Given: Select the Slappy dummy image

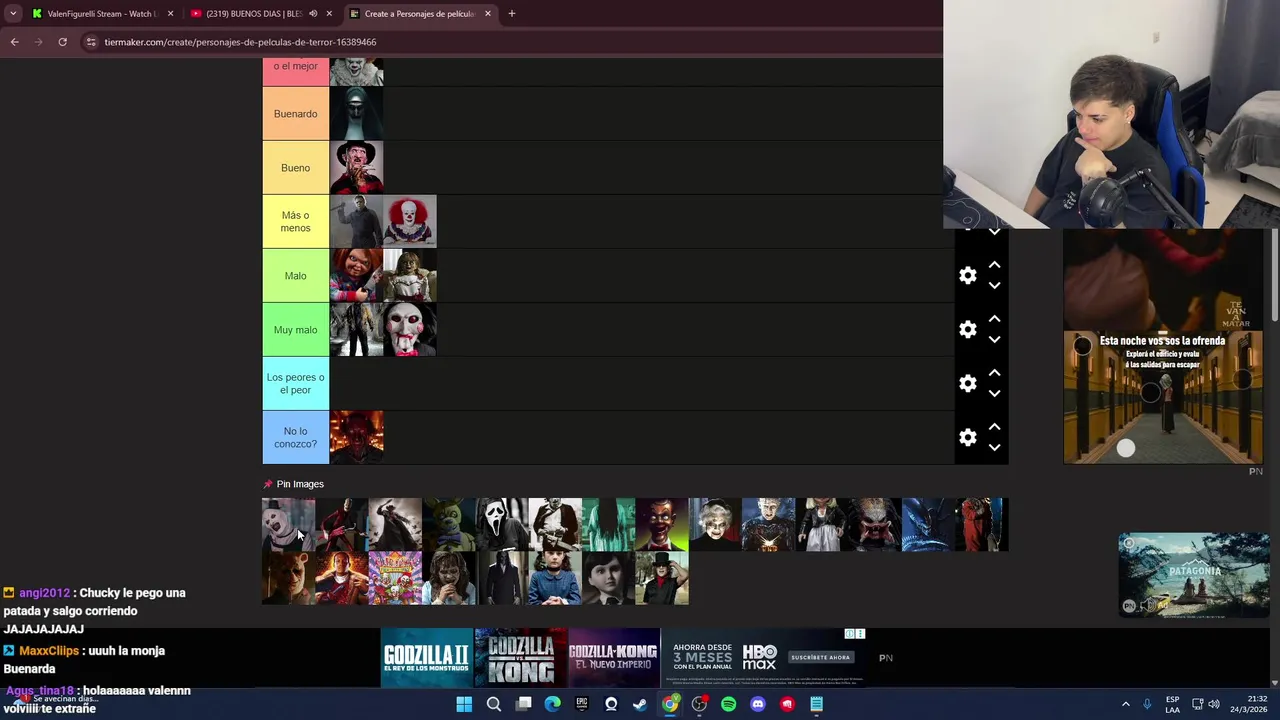Looking at the screenshot, I should [x=662, y=524].
